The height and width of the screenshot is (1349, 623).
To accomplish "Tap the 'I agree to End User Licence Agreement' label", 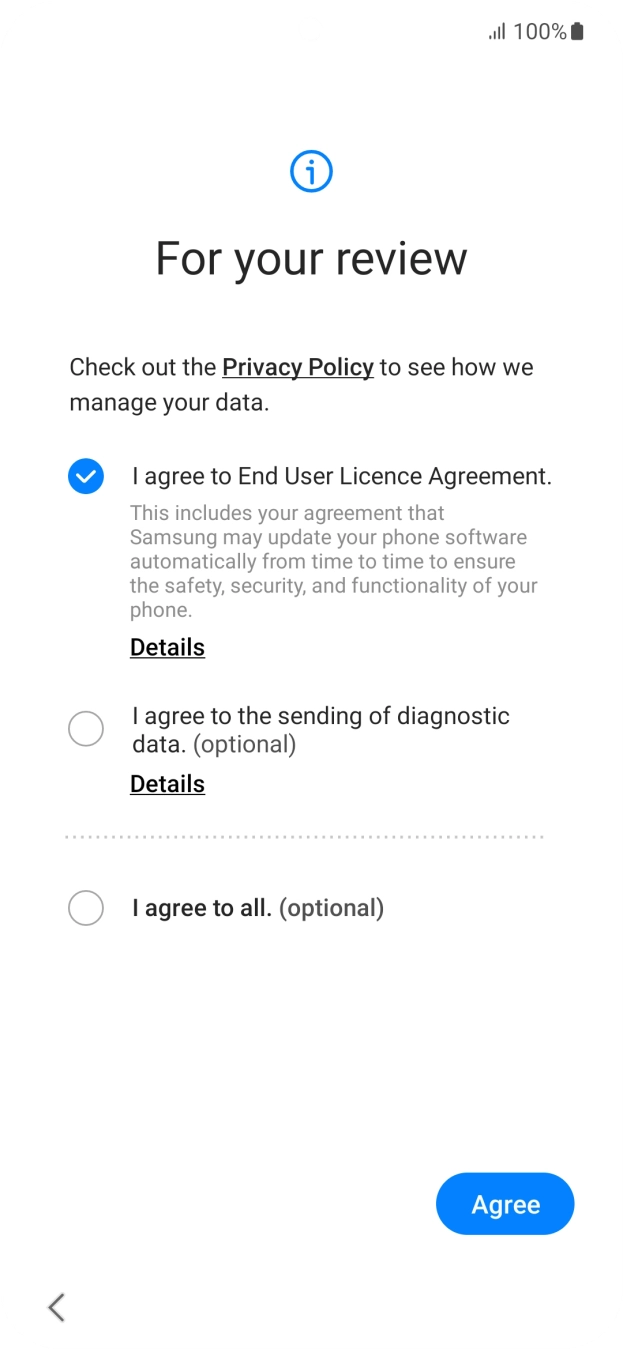I will click(341, 476).
